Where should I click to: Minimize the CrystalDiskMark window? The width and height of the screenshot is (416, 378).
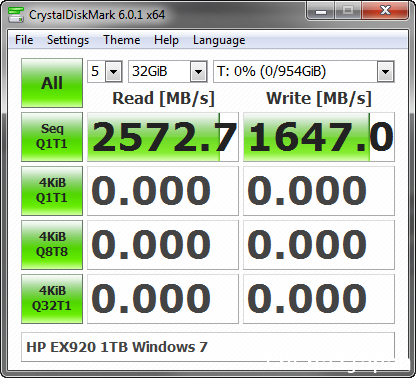[321, 12]
